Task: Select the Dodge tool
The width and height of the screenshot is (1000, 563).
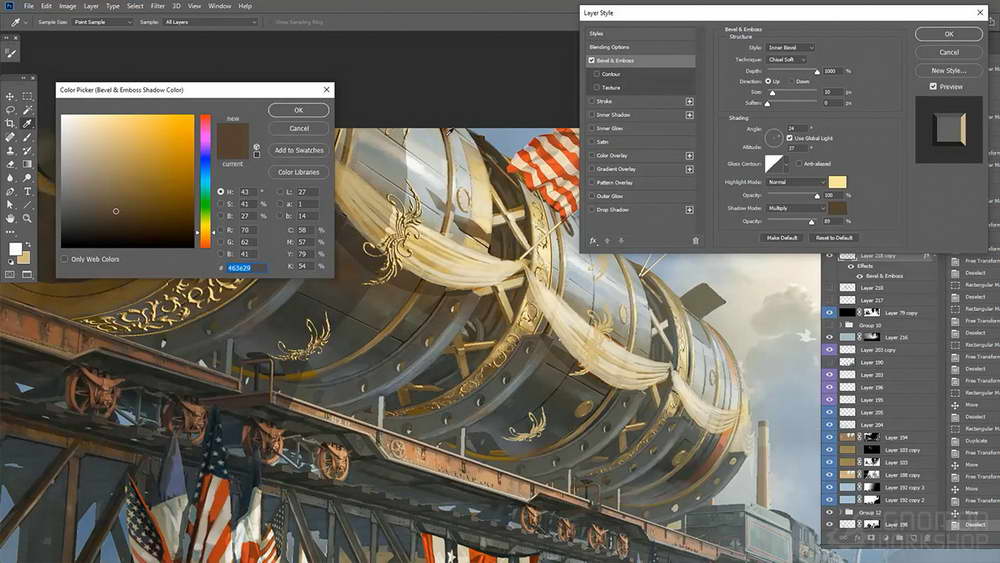Action: (x=27, y=178)
